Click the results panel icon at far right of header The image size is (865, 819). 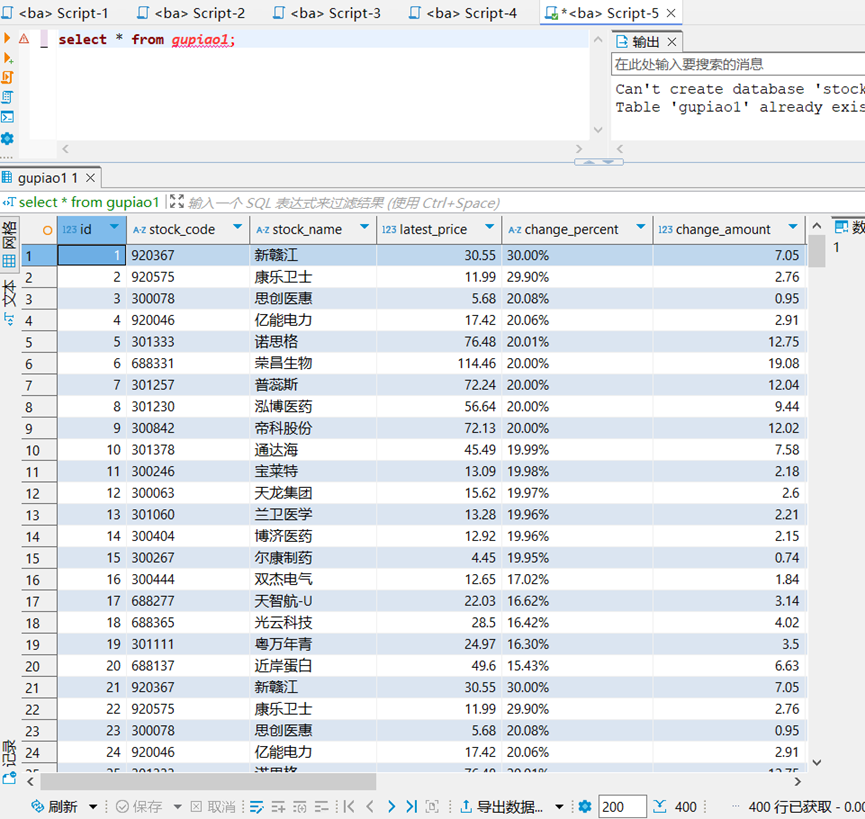841,227
